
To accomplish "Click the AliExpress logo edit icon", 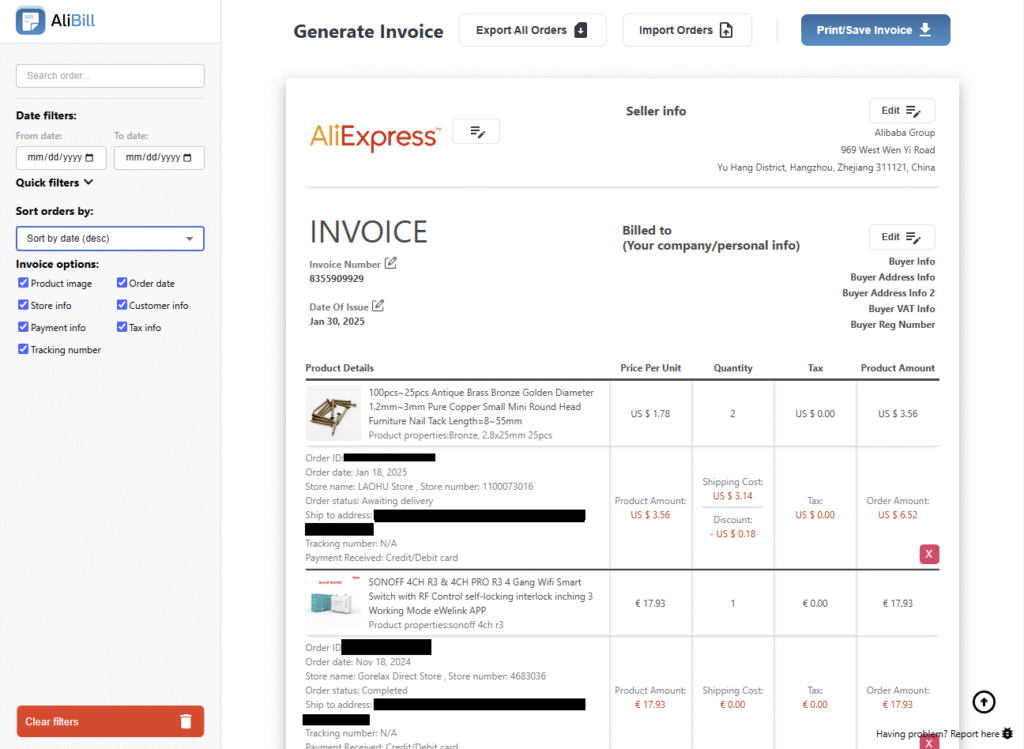I will tap(476, 132).
